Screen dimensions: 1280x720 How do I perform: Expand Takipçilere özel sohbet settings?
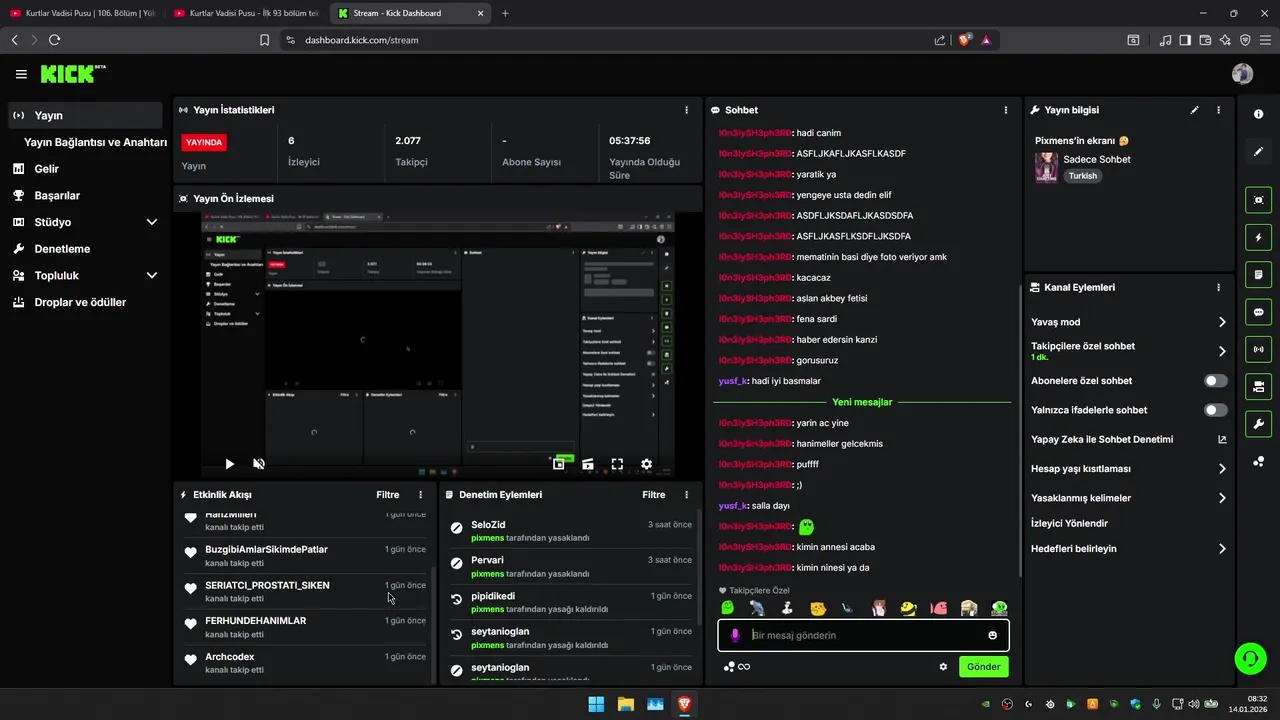pos(1222,351)
